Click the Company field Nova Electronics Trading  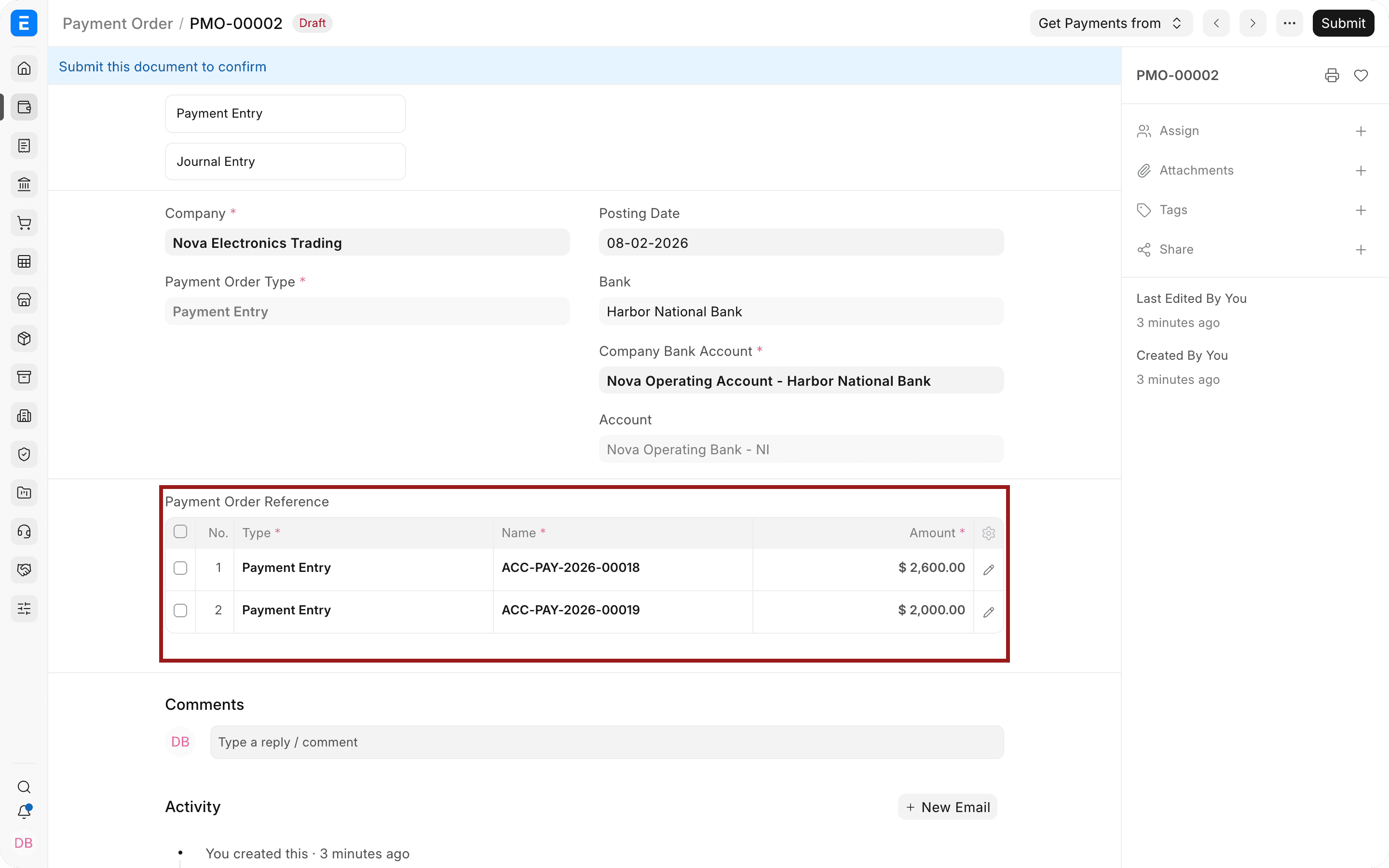[x=368, y=243]
